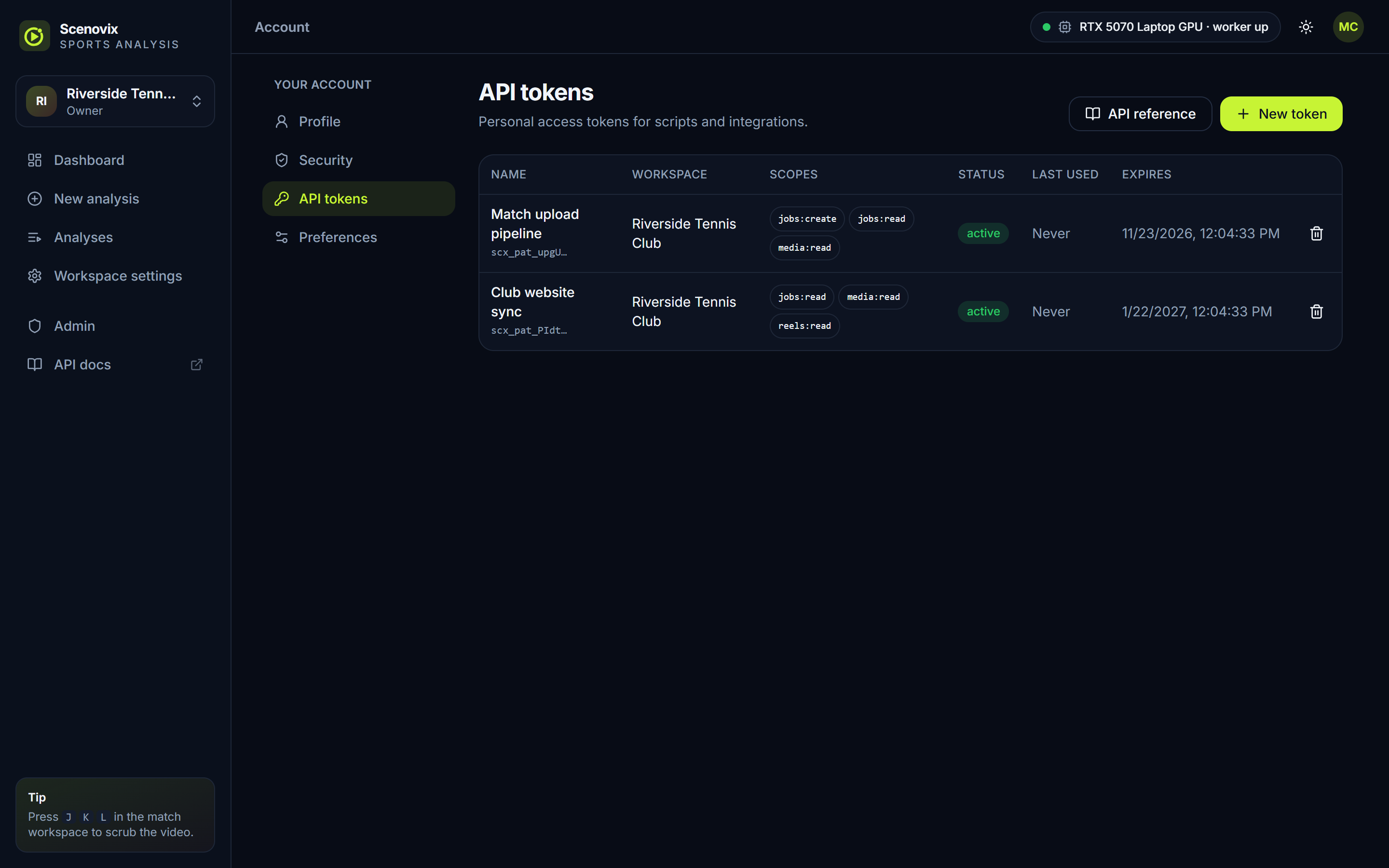The image size is (1389, 868).
Task: Click the GPU worker status pill
Action: 1155,27
